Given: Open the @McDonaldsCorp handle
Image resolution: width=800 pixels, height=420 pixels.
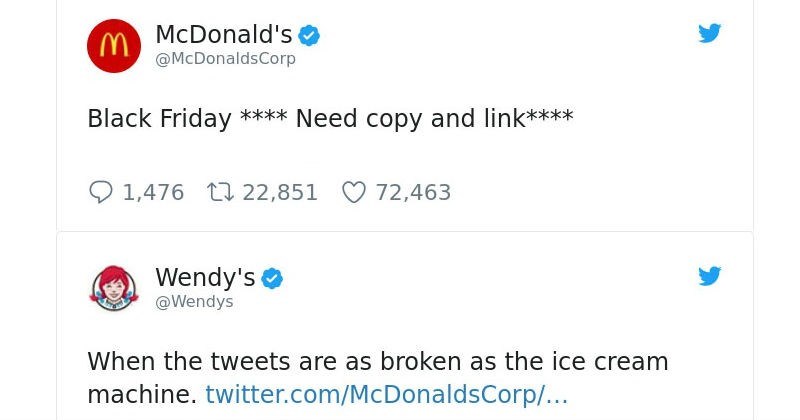Looking at the screenshot, I should (226, 59).
